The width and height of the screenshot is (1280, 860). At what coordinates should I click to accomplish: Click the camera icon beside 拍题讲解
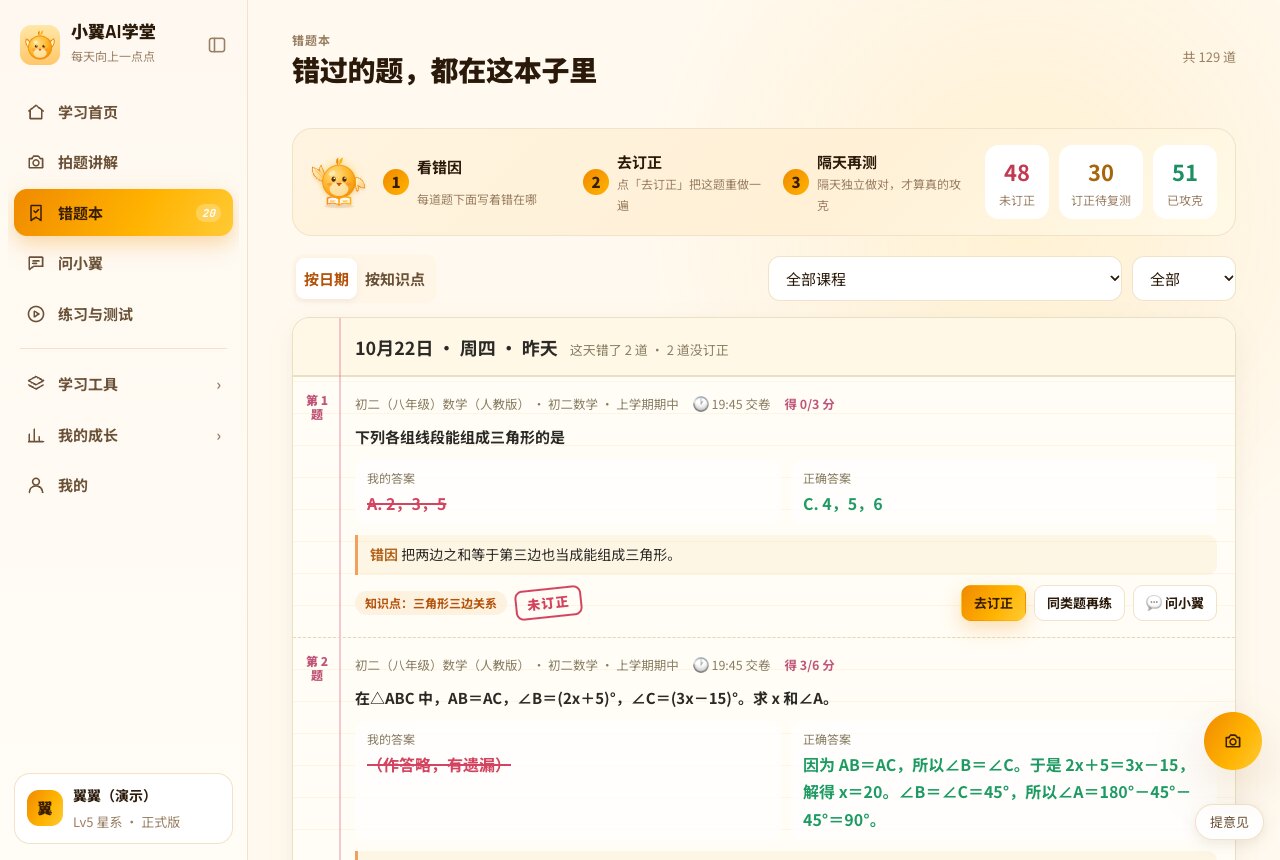(x=36, y=162)
